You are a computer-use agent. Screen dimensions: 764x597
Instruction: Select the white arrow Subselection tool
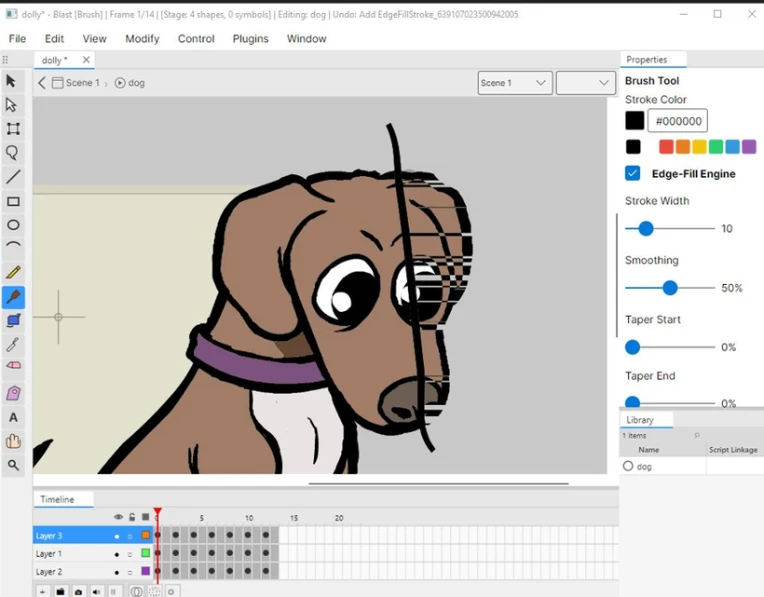[11, 105]
